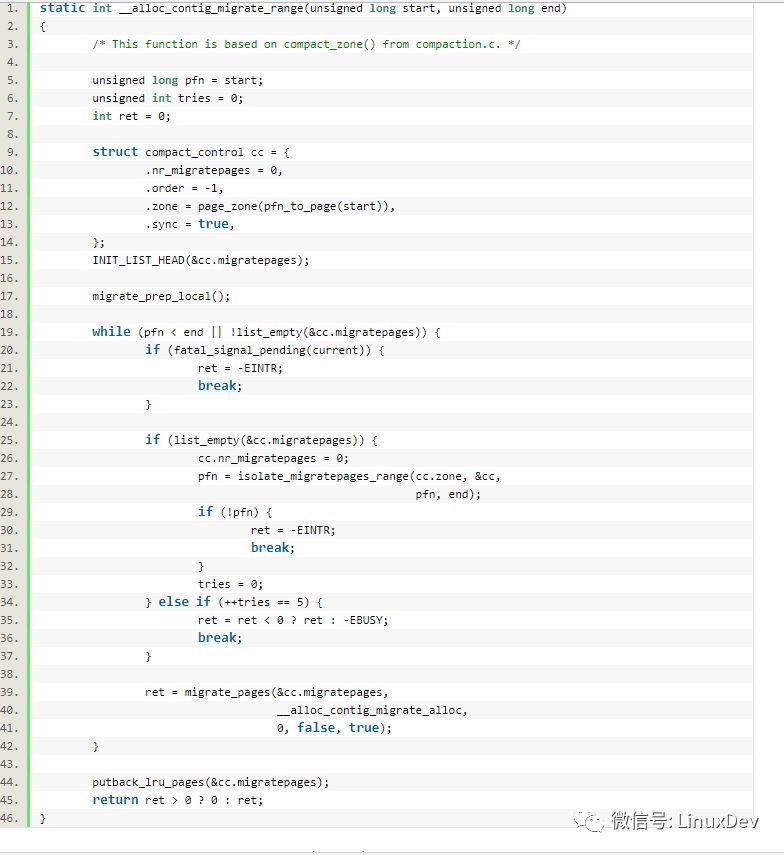The image size is (784, 855).
Task: Click 'ret = -EINTR;' on line 21
Action: (x=240, y=368)
